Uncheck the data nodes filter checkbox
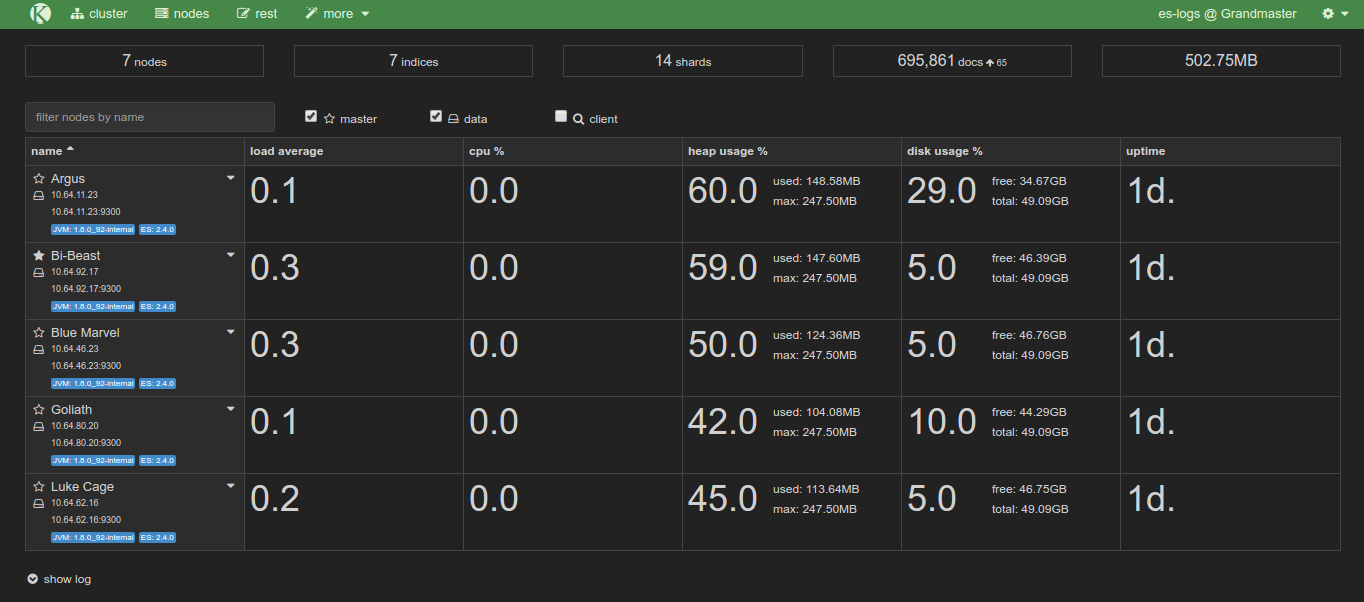This screenshot has width=1364, height=602. click(436, 116)
